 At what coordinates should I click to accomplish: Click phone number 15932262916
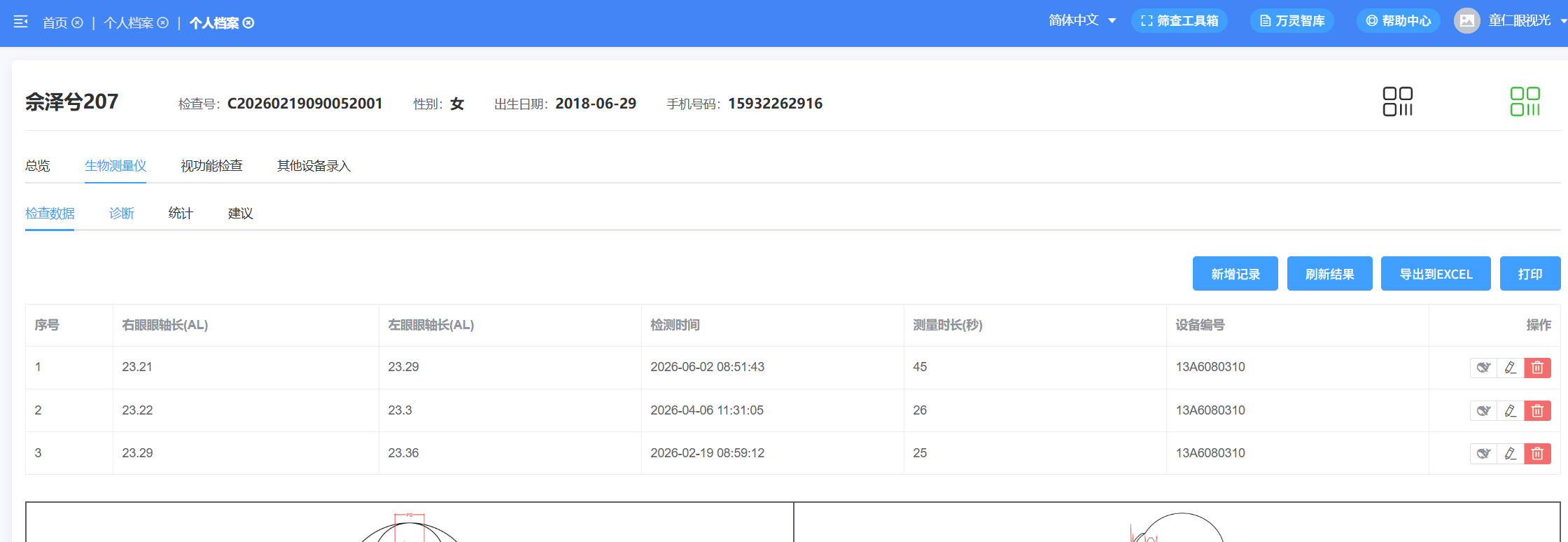tap(776, 104)
